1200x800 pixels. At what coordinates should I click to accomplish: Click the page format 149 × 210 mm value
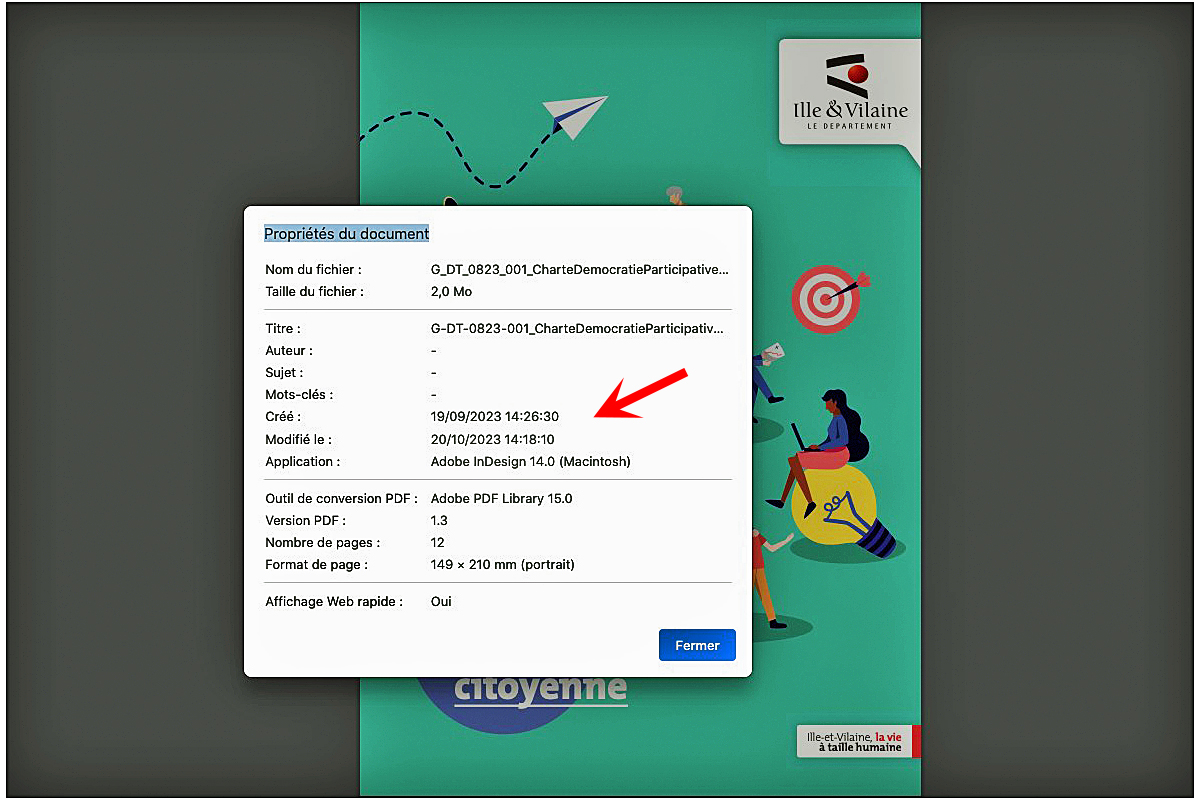502,565
